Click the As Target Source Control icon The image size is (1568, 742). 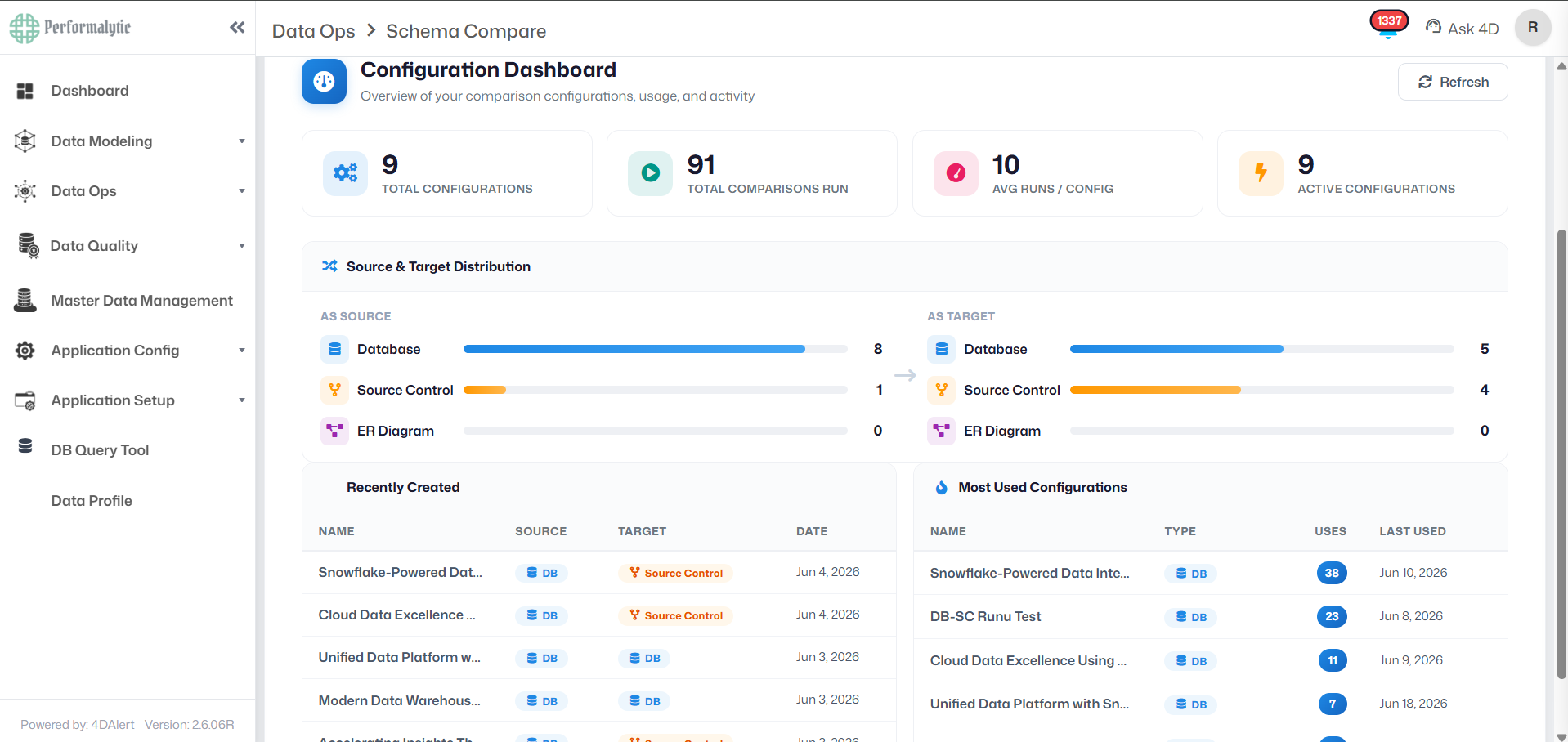(942, 390)
